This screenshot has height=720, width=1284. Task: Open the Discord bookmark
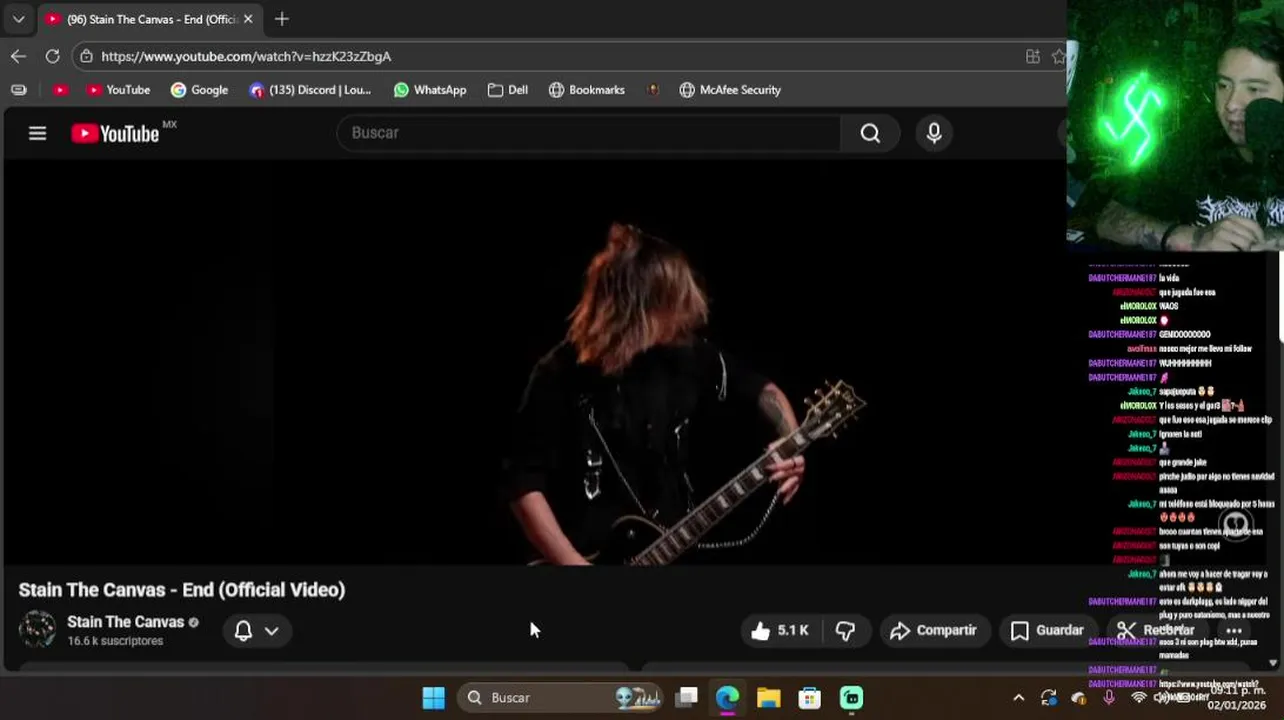tap(310, 90)
